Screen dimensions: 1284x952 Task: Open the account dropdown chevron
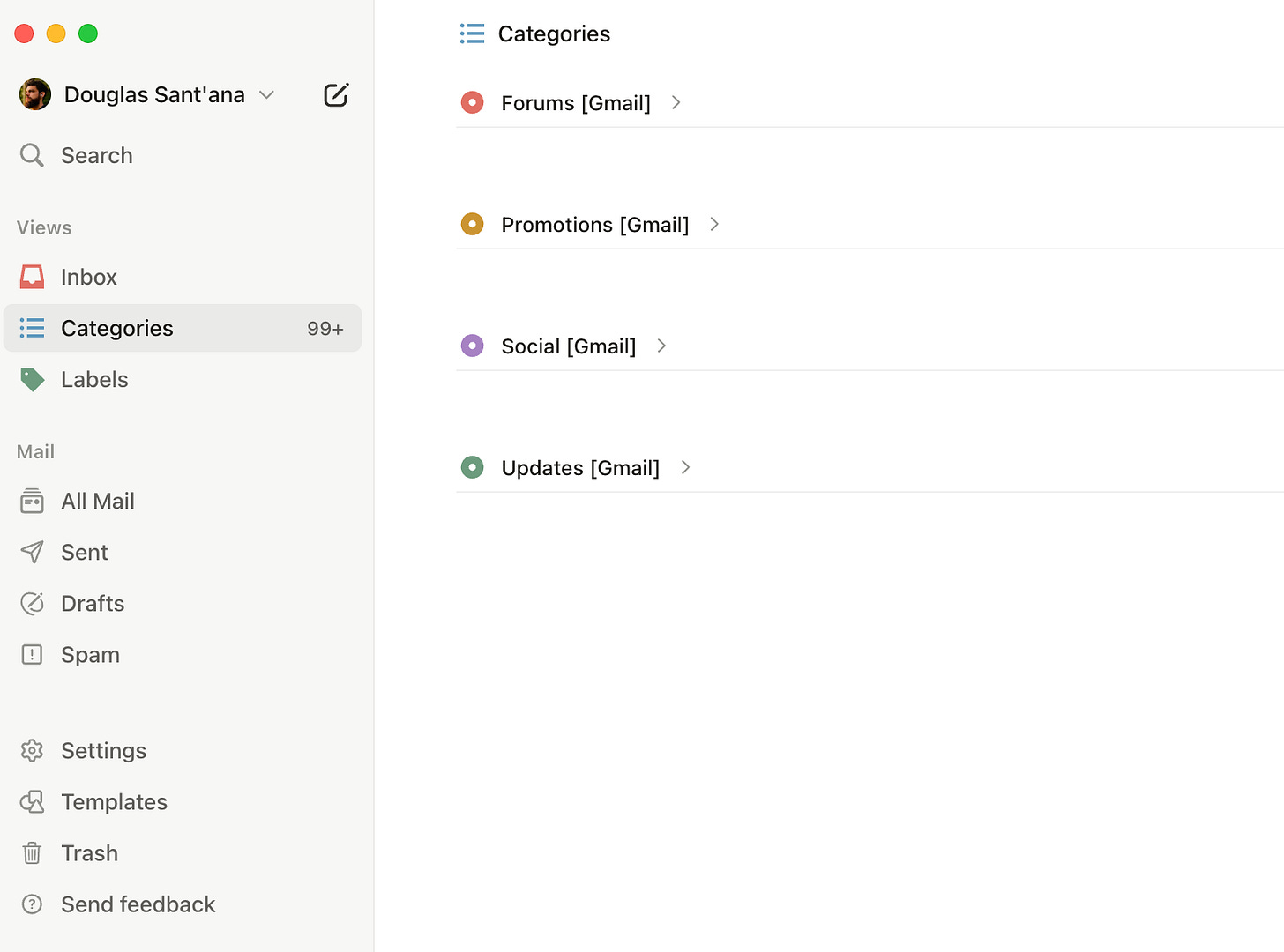tap(267, 94)
